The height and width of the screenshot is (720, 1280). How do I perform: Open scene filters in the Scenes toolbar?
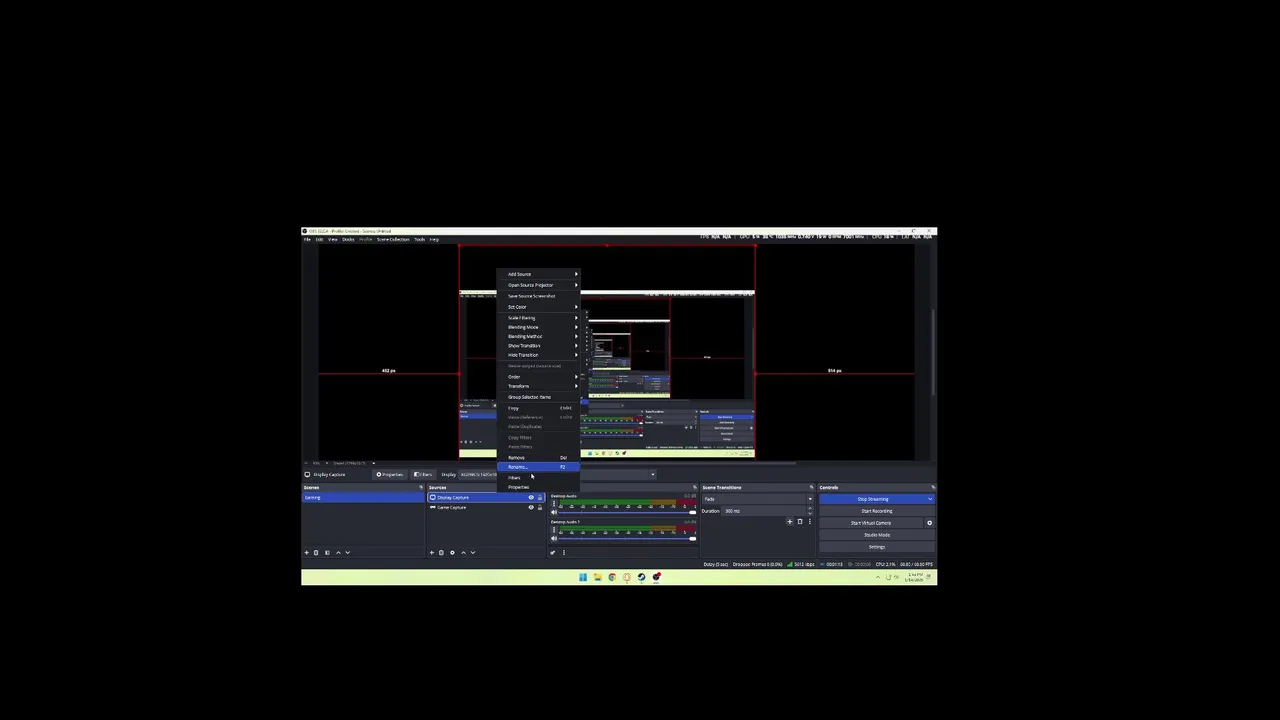pos(327,552)
